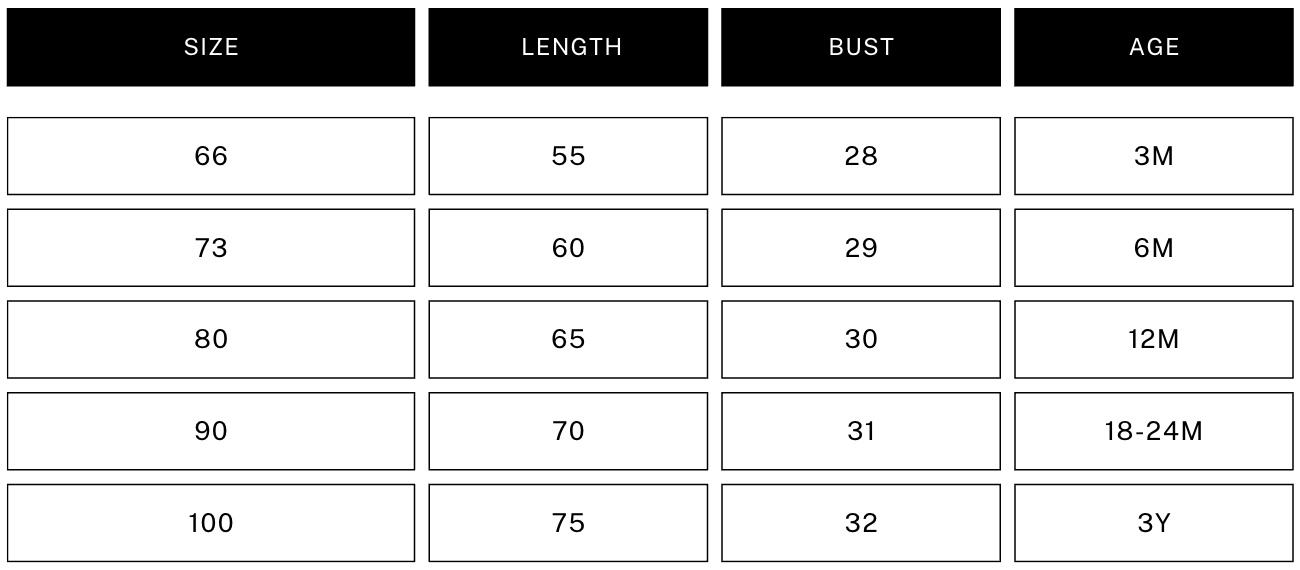Choose the bust 32 cell

(861, 523)
